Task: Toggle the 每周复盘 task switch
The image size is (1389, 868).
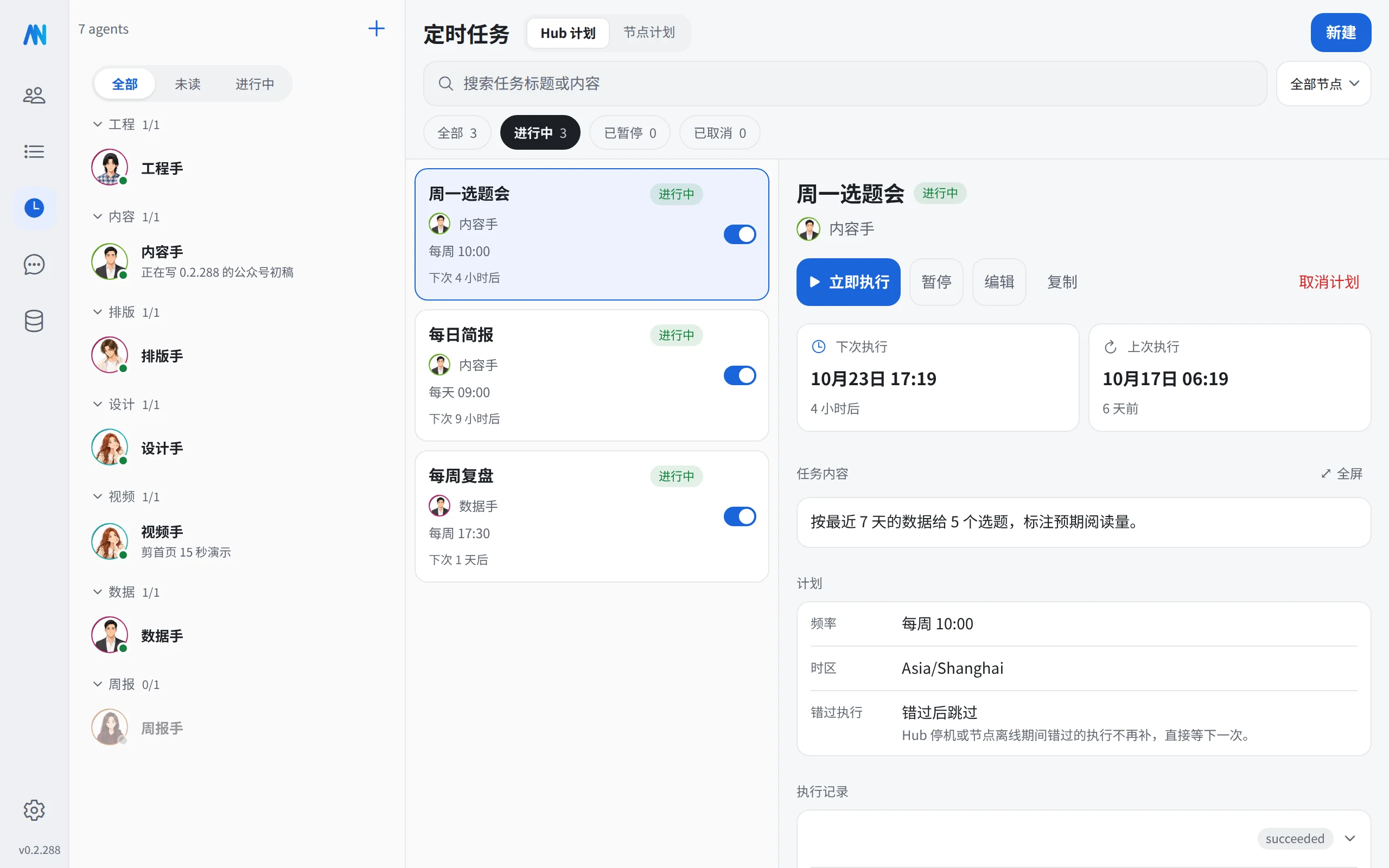Action: (x=740, y=516)
